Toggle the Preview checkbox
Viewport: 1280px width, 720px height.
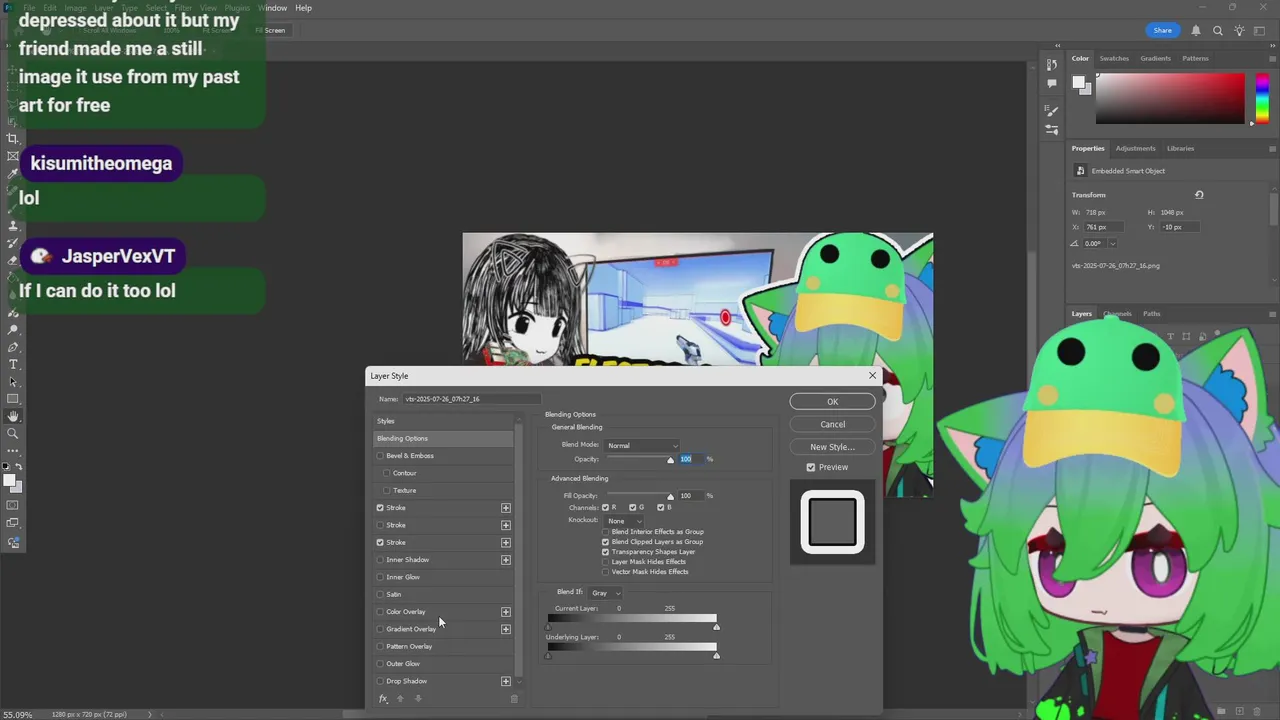[x=811, y=467]
